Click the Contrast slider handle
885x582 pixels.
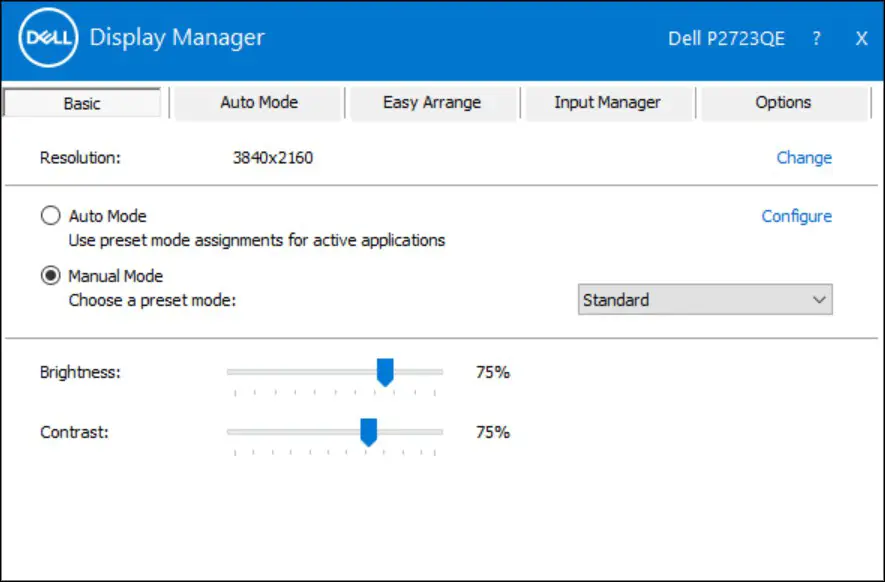[368, 432]
